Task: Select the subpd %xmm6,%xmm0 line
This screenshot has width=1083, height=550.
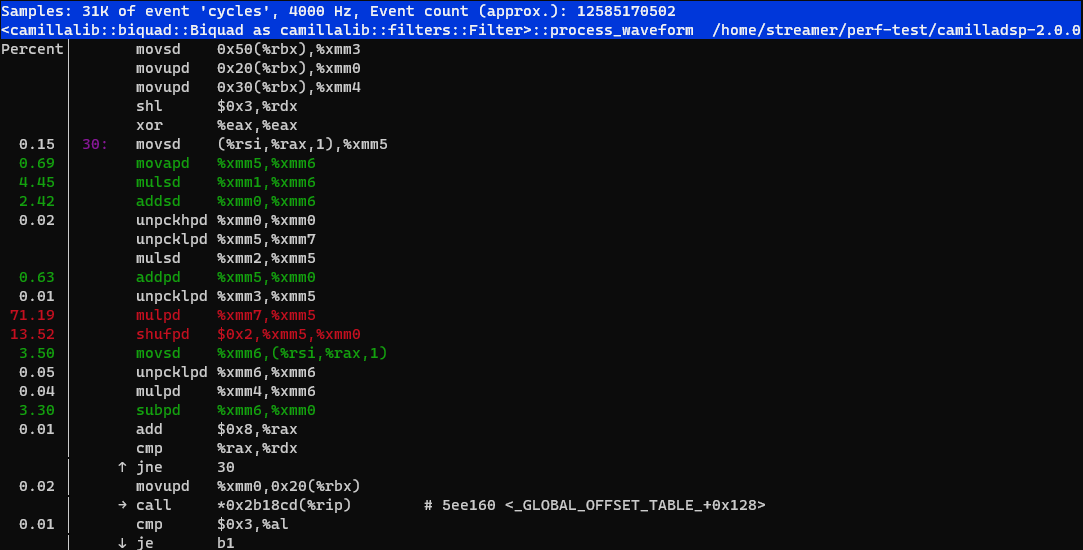Action: click(x=226, y=410)
